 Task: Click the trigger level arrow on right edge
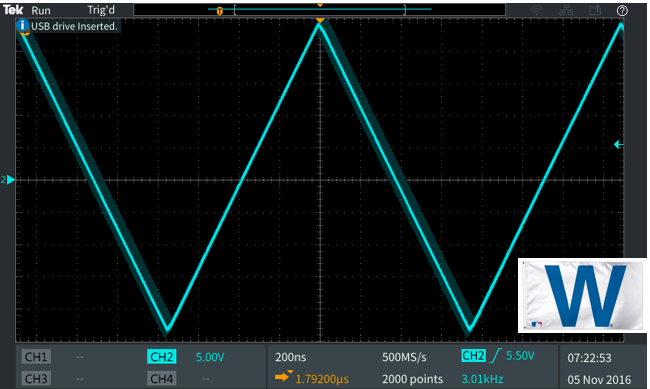[x=618, y=144]
